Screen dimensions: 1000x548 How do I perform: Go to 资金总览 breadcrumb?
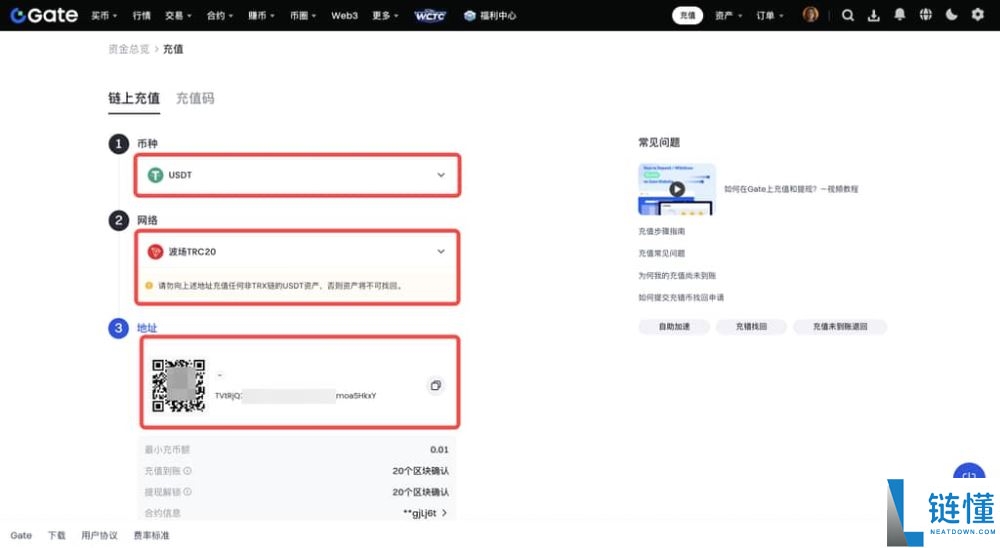[x=128, y=49]
